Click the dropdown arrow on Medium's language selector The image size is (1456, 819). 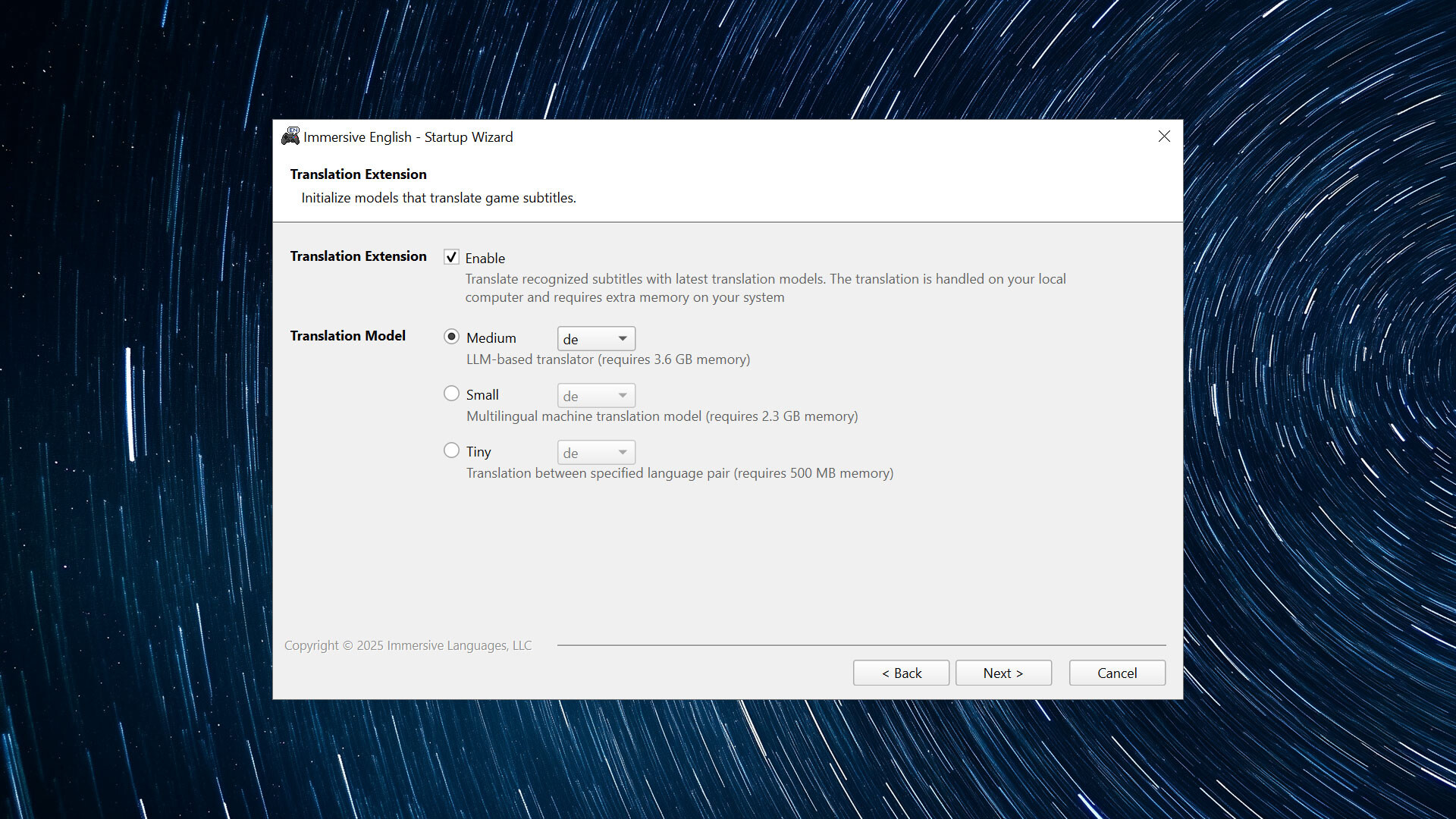[x=622, y=338]
